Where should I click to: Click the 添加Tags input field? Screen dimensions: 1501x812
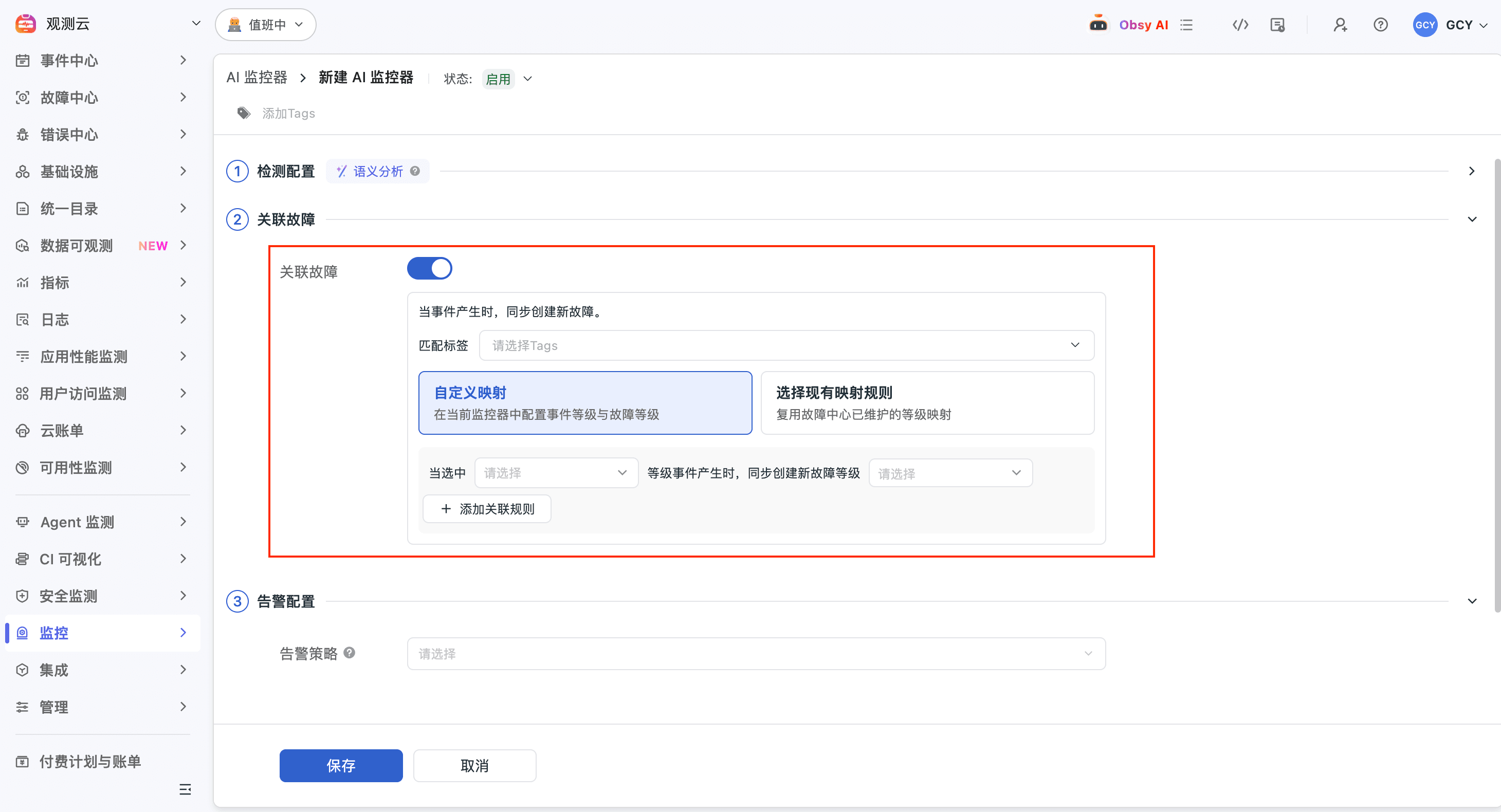tap(288, 114)
